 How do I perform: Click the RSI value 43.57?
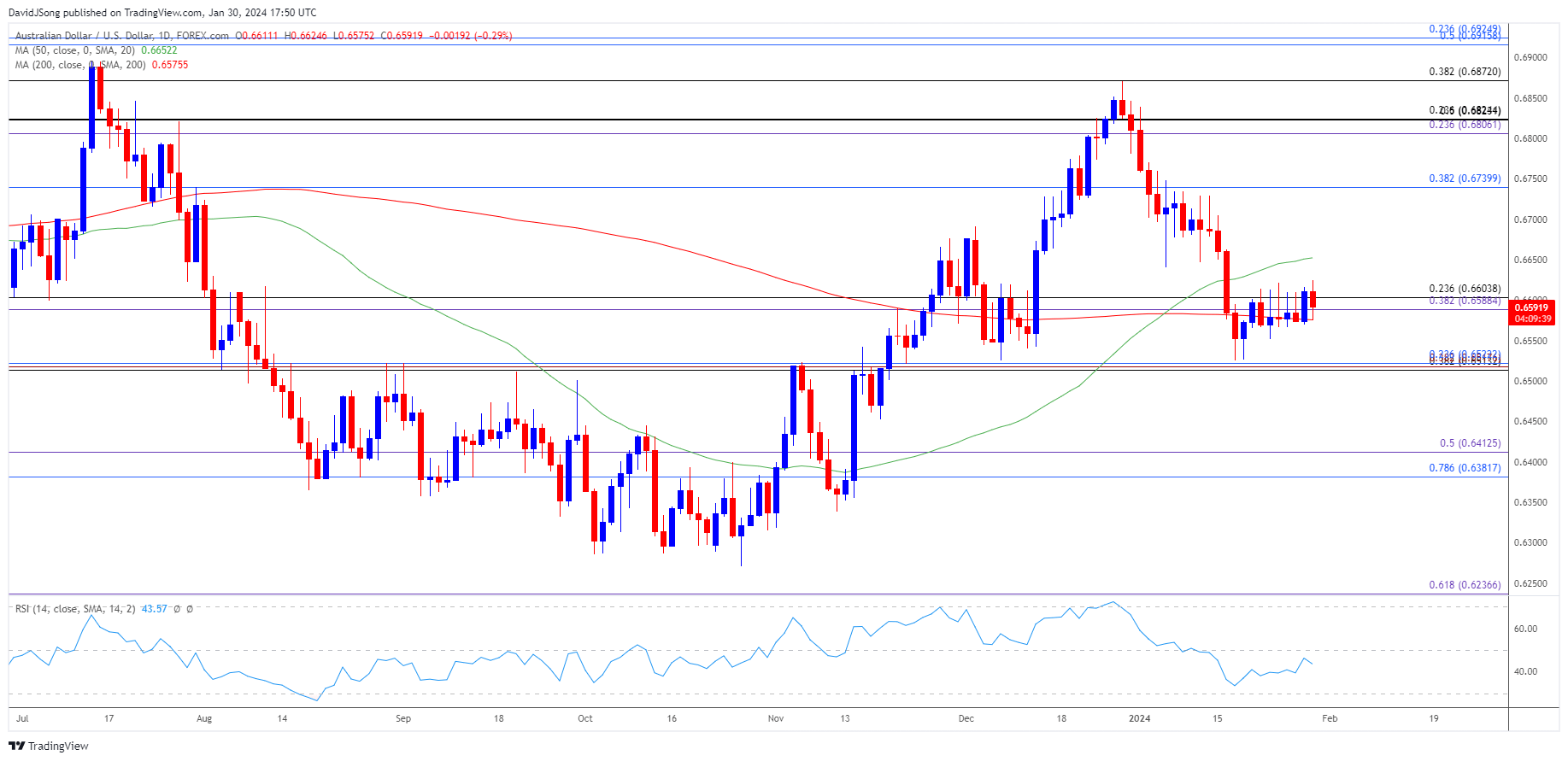pyautogui.click(x=154, y=609)
